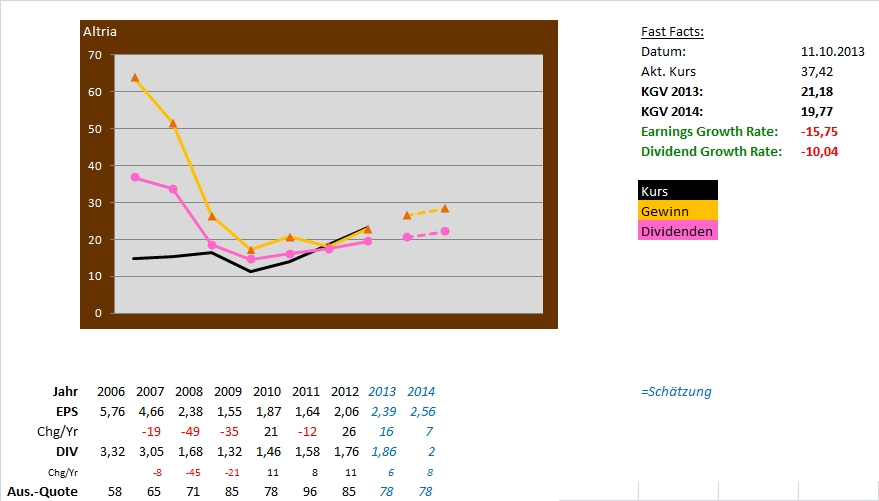
Task: Click the first Gewinn triangle marker near 64
Action: click(135, 77)
